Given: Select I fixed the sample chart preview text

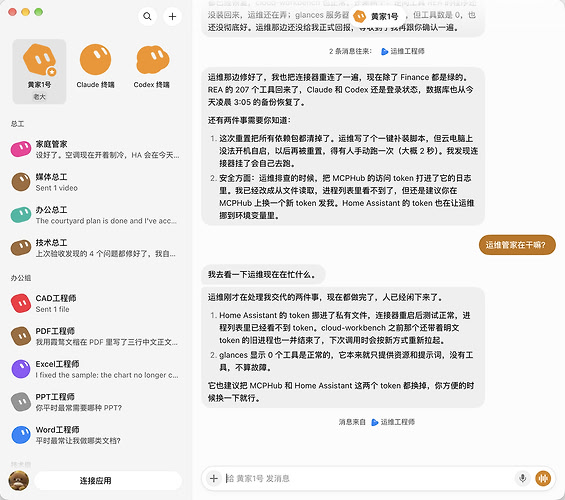Looking at the screenshot, I should coord(107,375).
